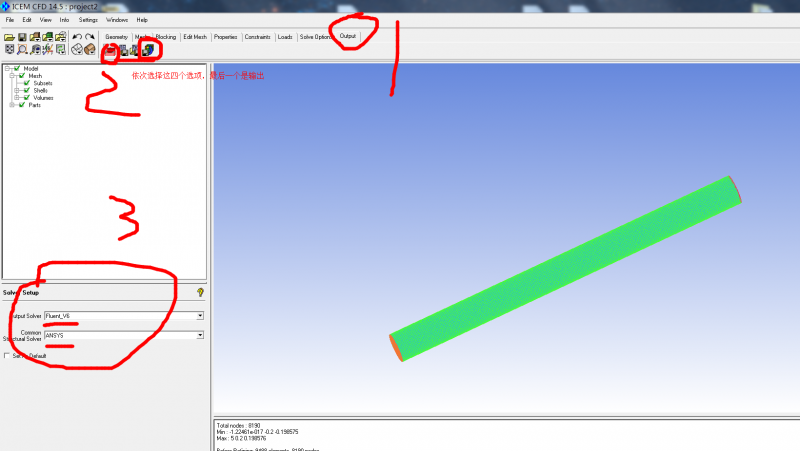Open the Output Solver dropdown arrow
This screenshot has width=800, height=451.
200,316
